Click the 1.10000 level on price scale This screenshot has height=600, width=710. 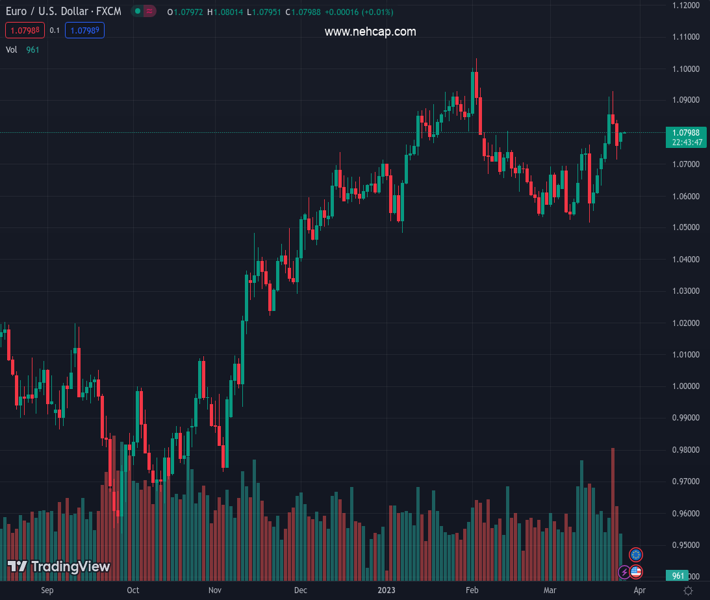pyautogui.click(x=686, y=69)
